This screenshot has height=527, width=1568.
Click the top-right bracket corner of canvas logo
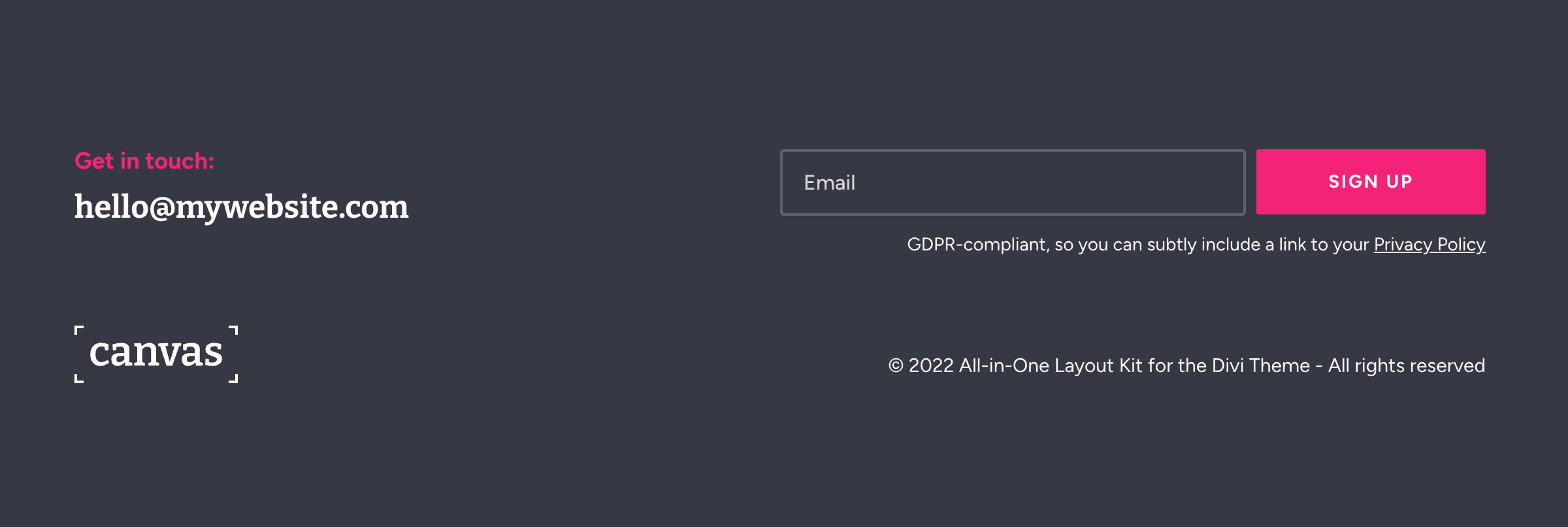[x=234, y=330]
